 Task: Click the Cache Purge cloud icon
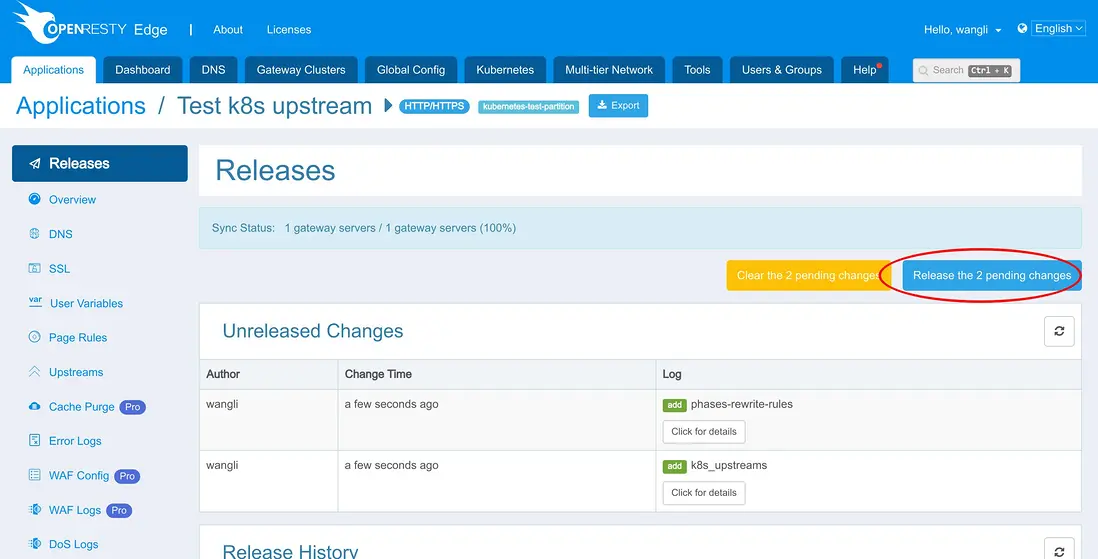34,406
